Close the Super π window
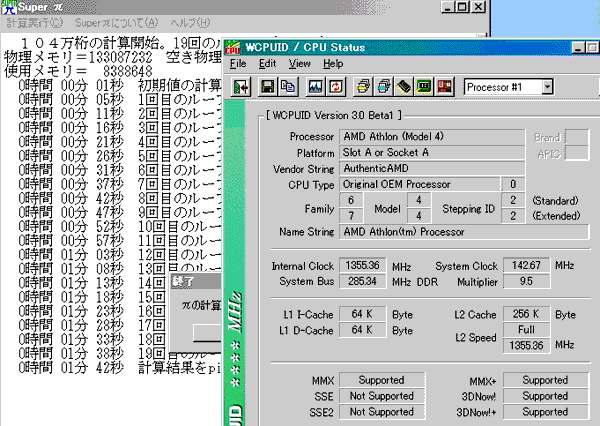 pos(478,7)
